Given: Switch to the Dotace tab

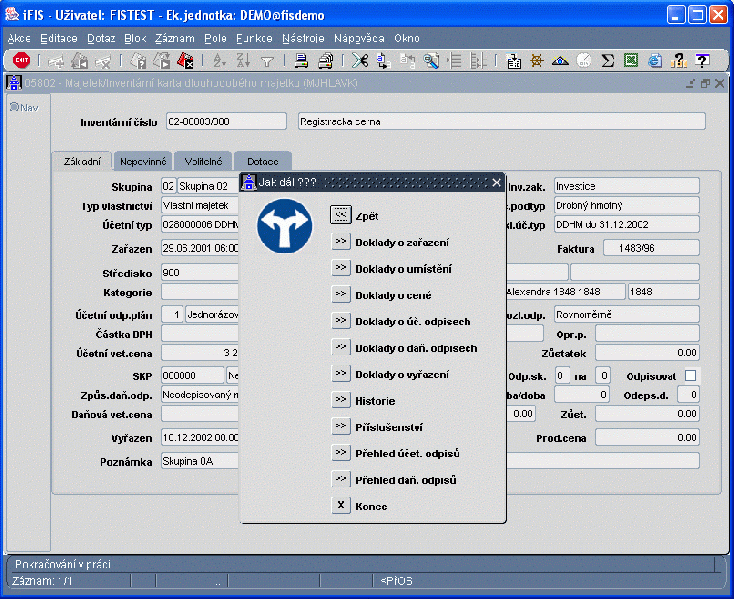Looking at the screenshot, I should coord(263,161).
